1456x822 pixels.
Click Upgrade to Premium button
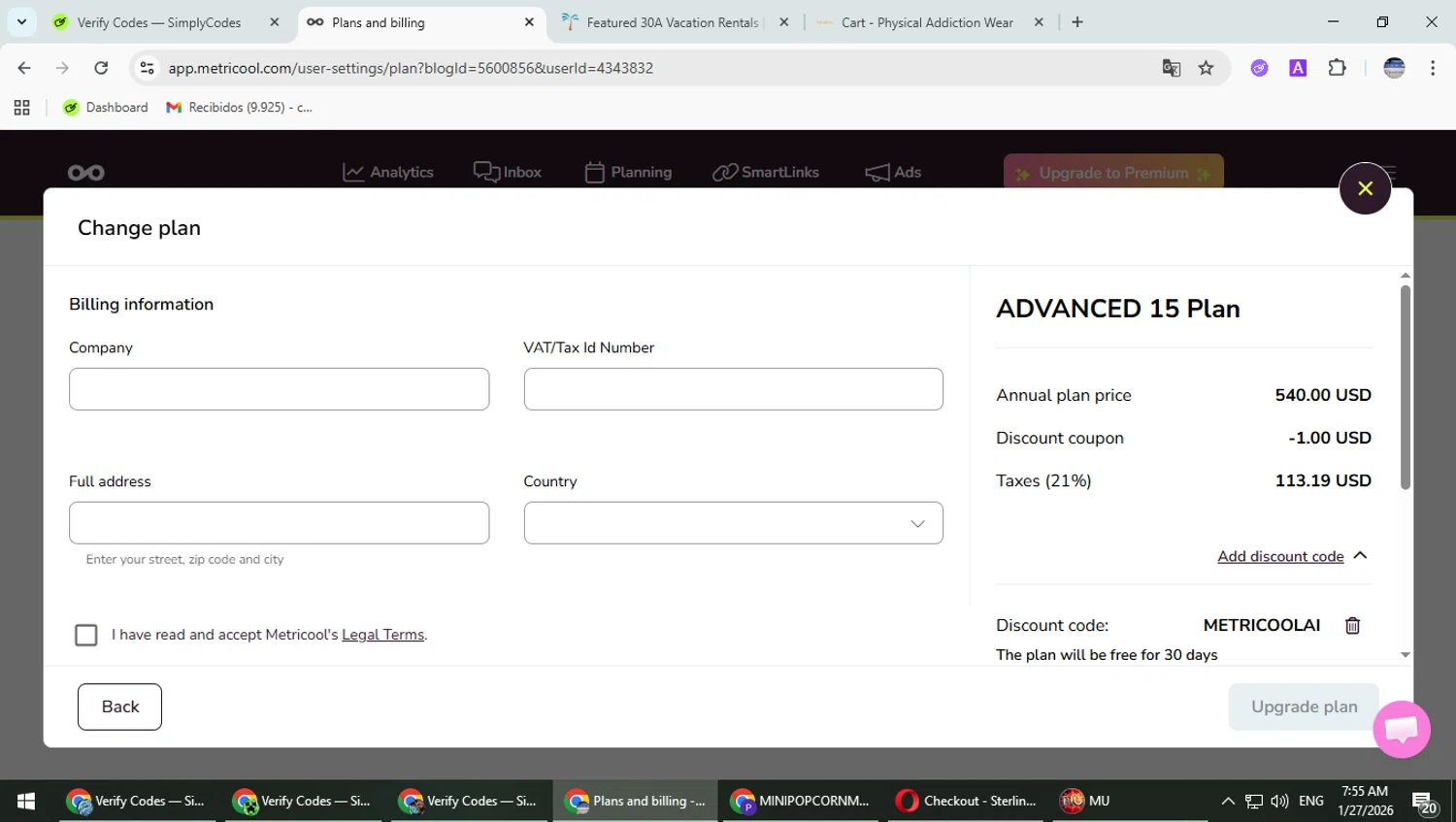click(x=1113, y=173)
